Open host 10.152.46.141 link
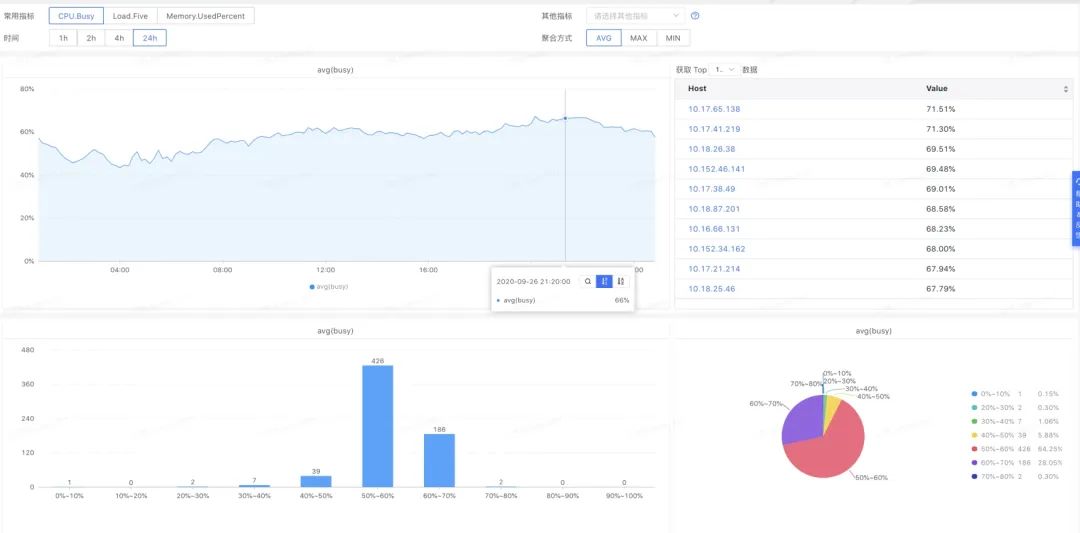The height and width of the screenshot is (533, 1080). [716, 169]
